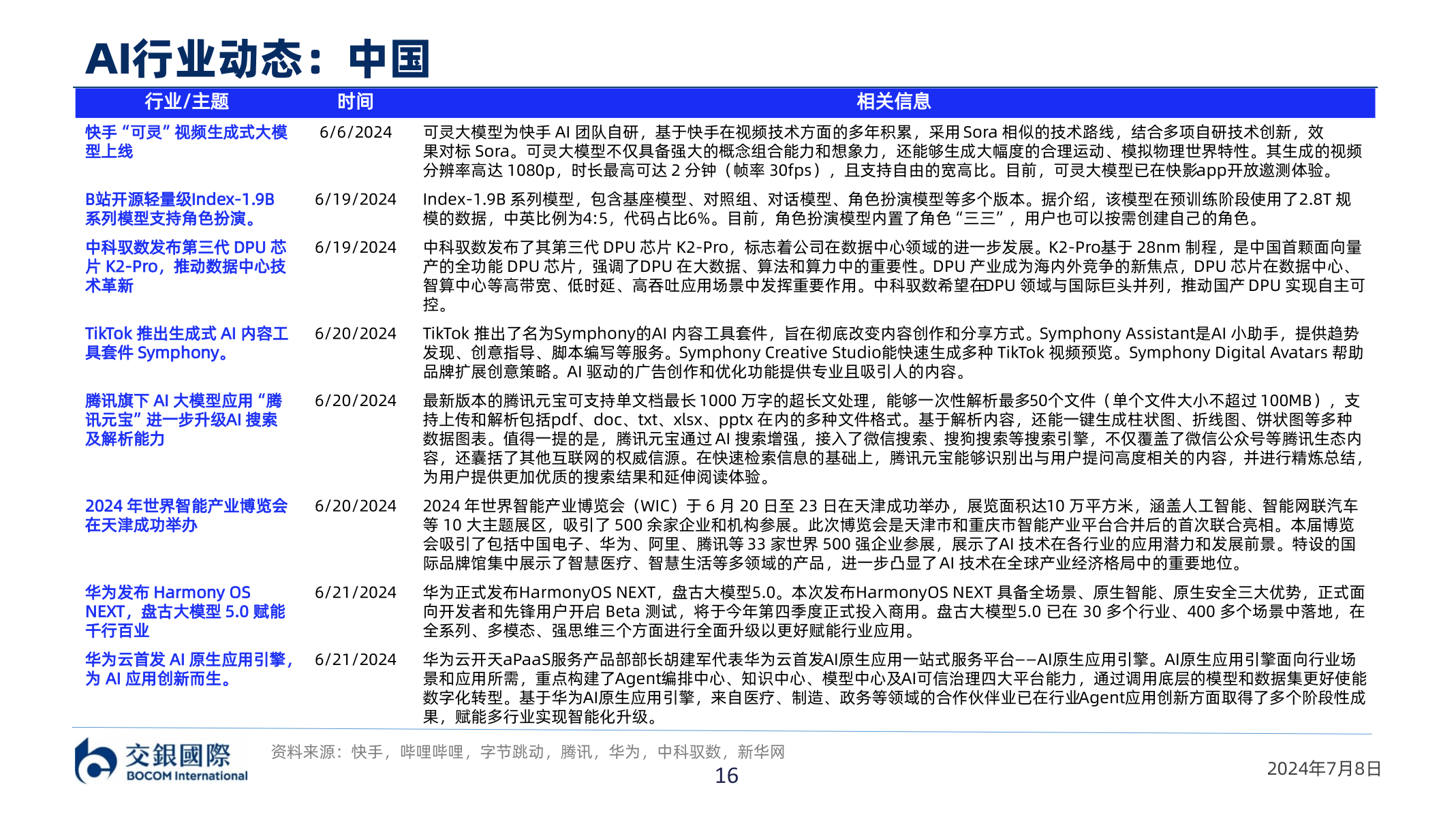Click the slide title "AI行业动态：中国"
Viewport: 1456px width, 819px height.
tap(258, 59)
